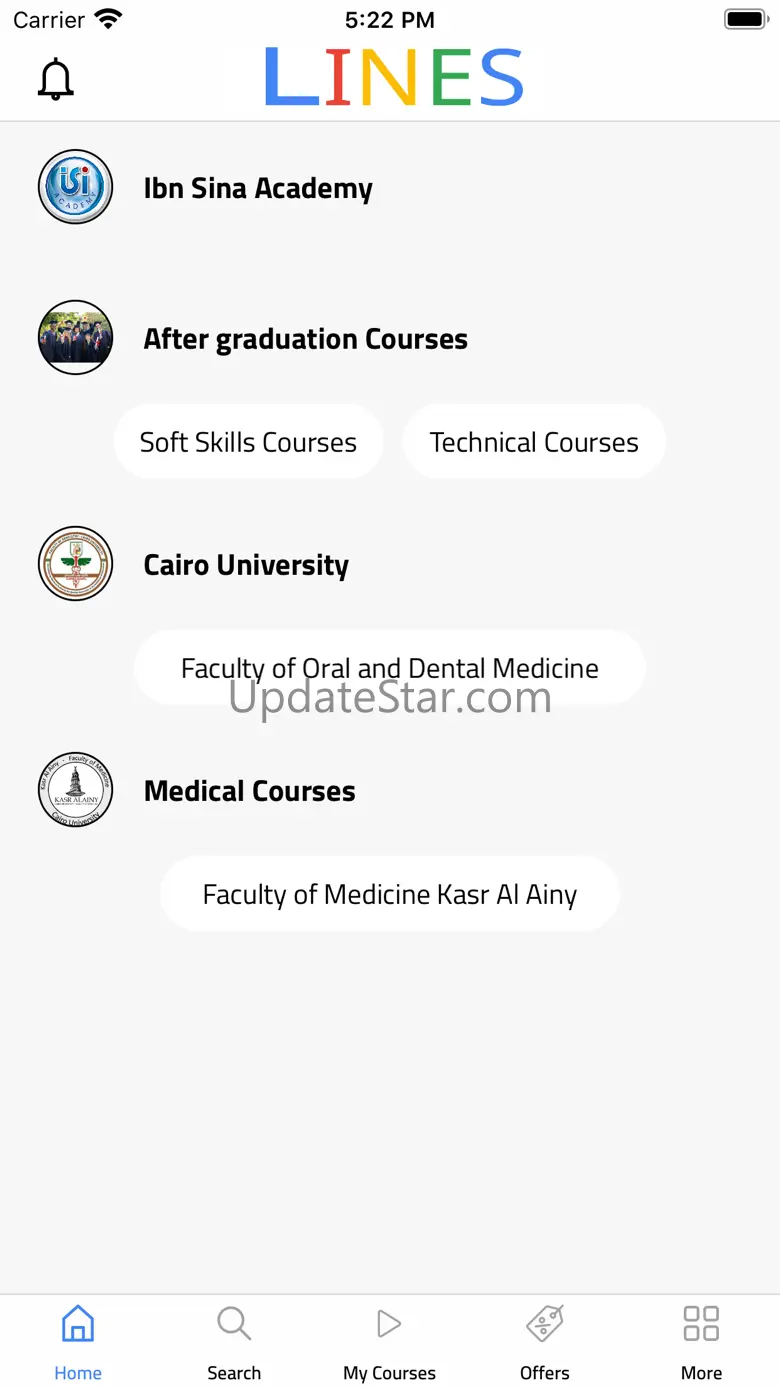The image size is (780, 1387).
Task: Select the Cairo University emblem
Action: pos(76,564)
